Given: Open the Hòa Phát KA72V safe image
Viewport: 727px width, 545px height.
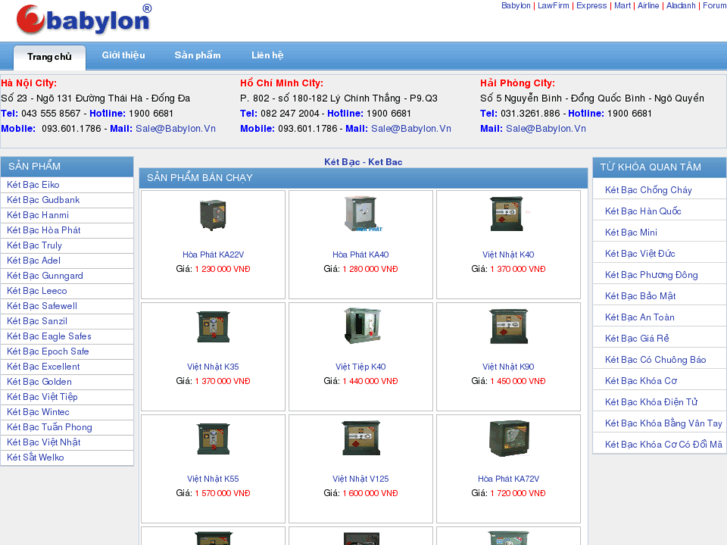Looking at the screenshot, I should coord(509,439).
